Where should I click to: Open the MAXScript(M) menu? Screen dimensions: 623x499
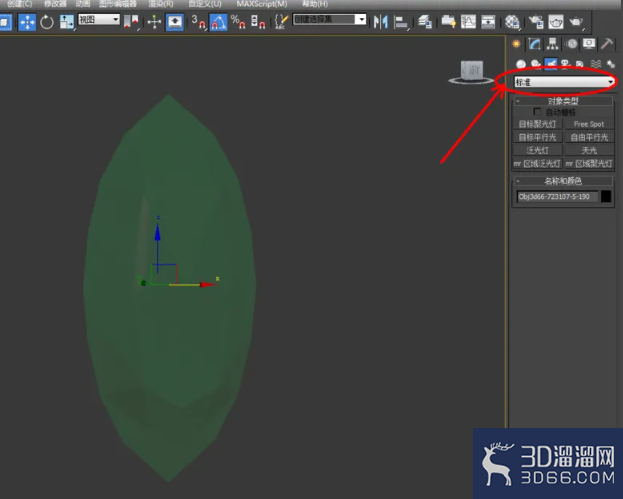click(x=262, y=4)
